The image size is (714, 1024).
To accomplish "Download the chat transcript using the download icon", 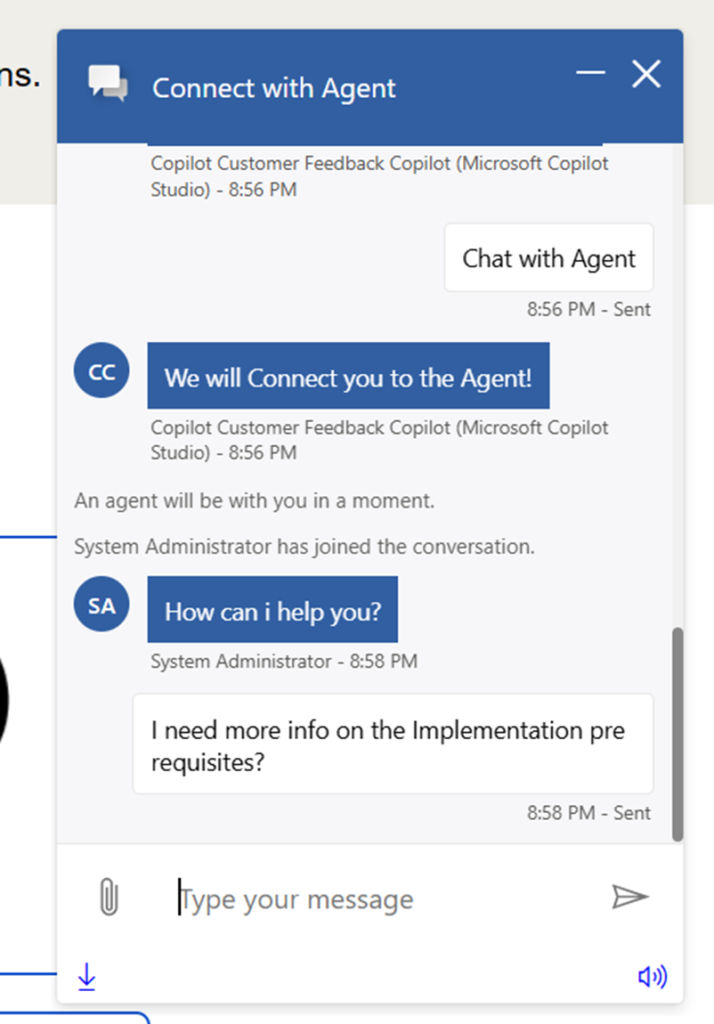I will [87, 976].
